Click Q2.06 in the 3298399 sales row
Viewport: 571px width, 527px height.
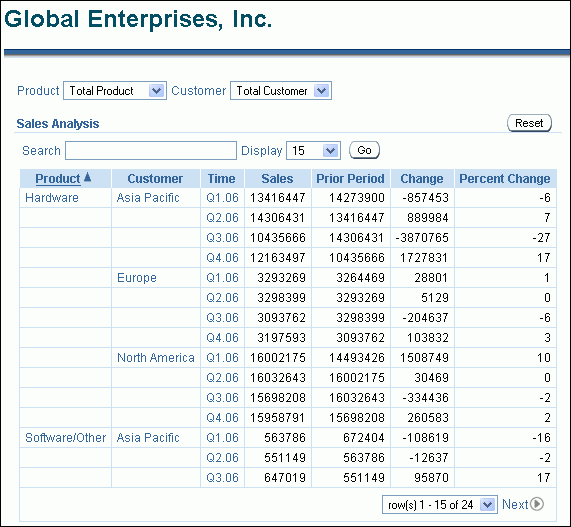pos(222,298)
